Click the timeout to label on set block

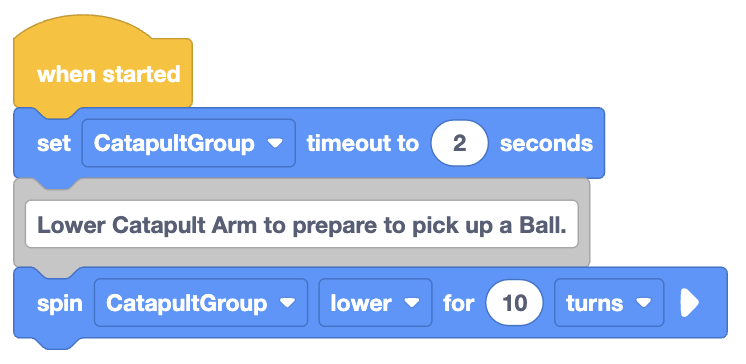(x=363, y=143)
